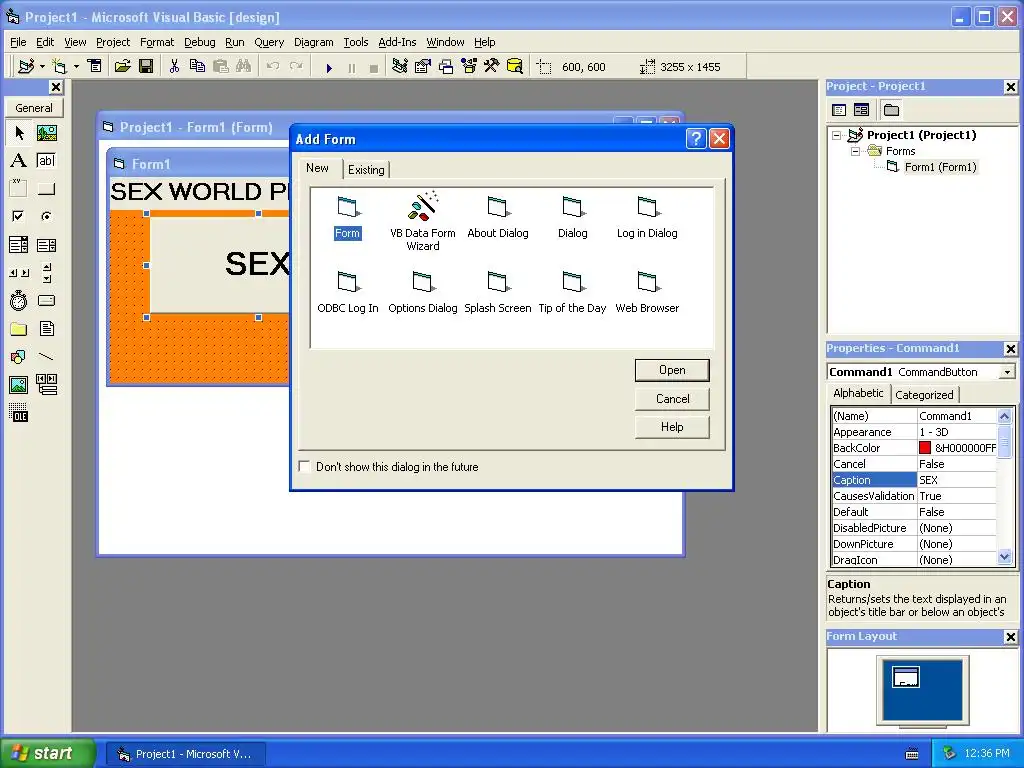Select the Alphabetic properties tab
Viewport: 1024px width, 768px height.
(x=857, y=393)
